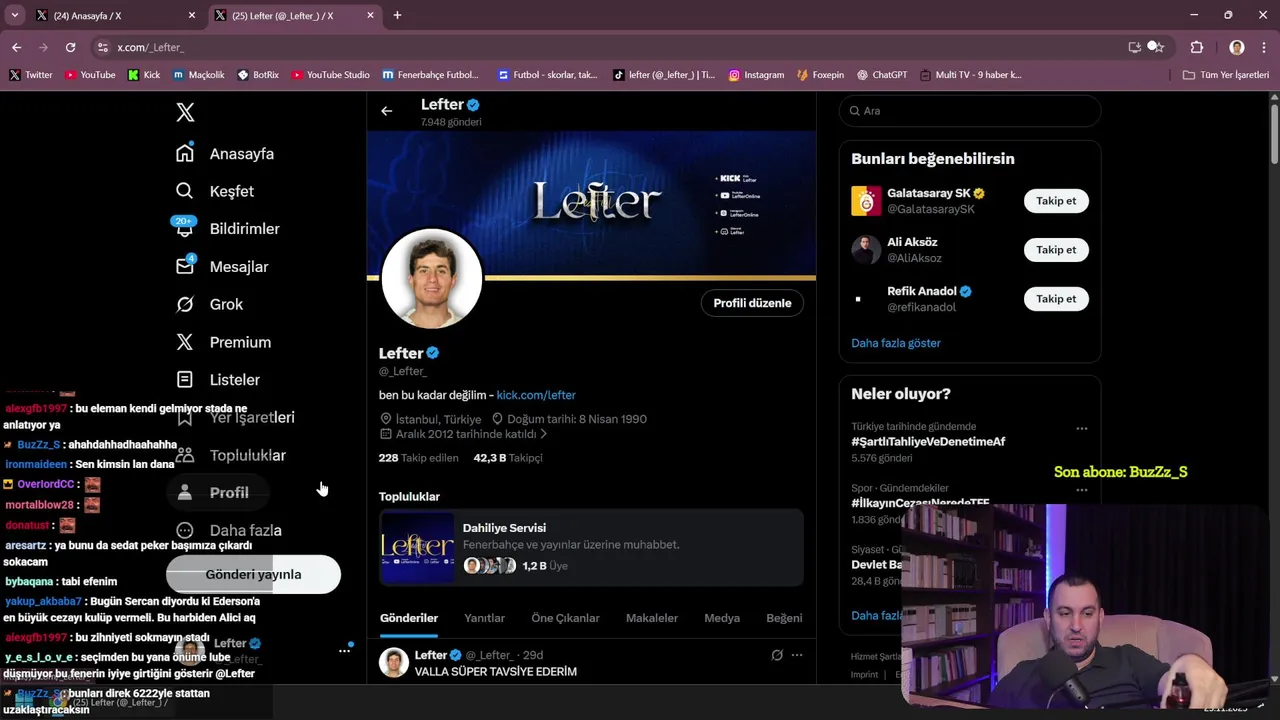Follow Refik Anadol with Takip et
Viewport: 1280px width, 720px height.
point(1056,299)
